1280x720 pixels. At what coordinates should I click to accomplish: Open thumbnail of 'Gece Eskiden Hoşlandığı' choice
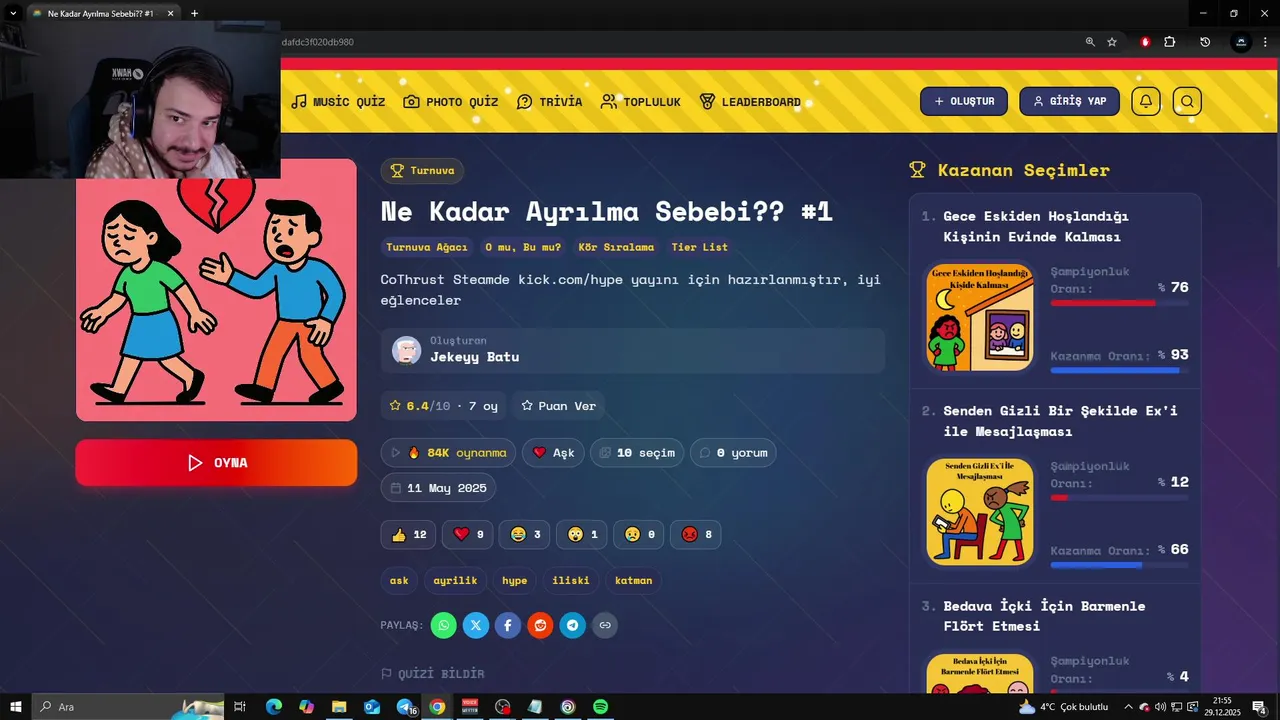(980, 317)
